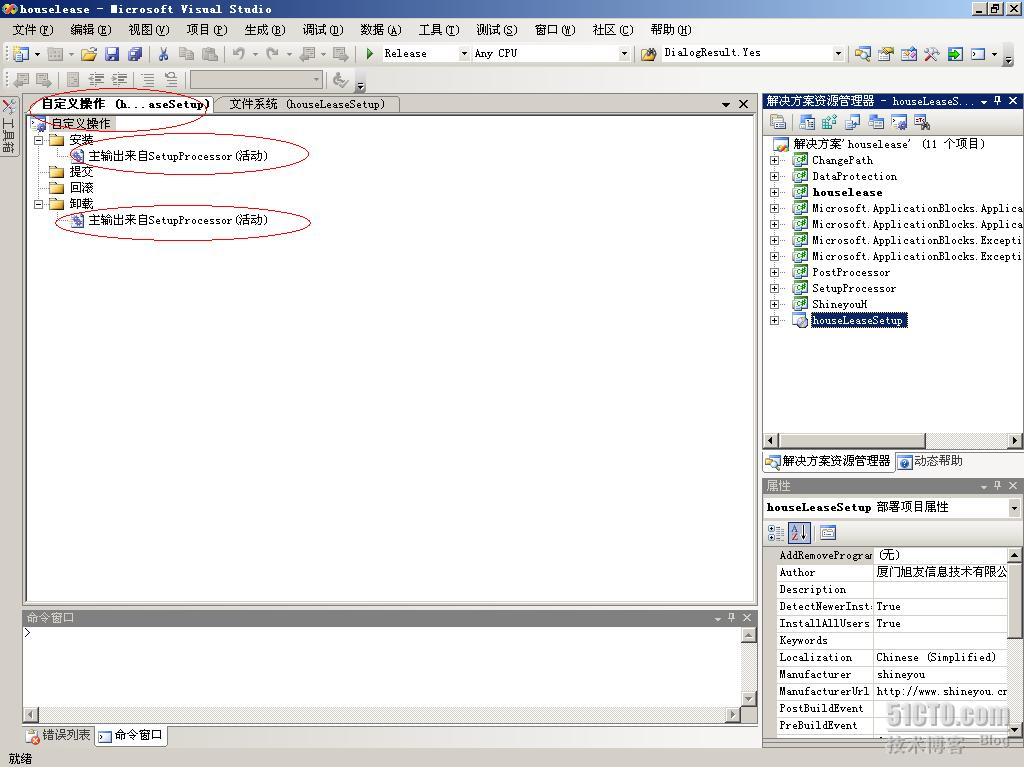Collapse the 安装 folder node
The width and height of the screenshot is (1024, 768).
(39, 140)
